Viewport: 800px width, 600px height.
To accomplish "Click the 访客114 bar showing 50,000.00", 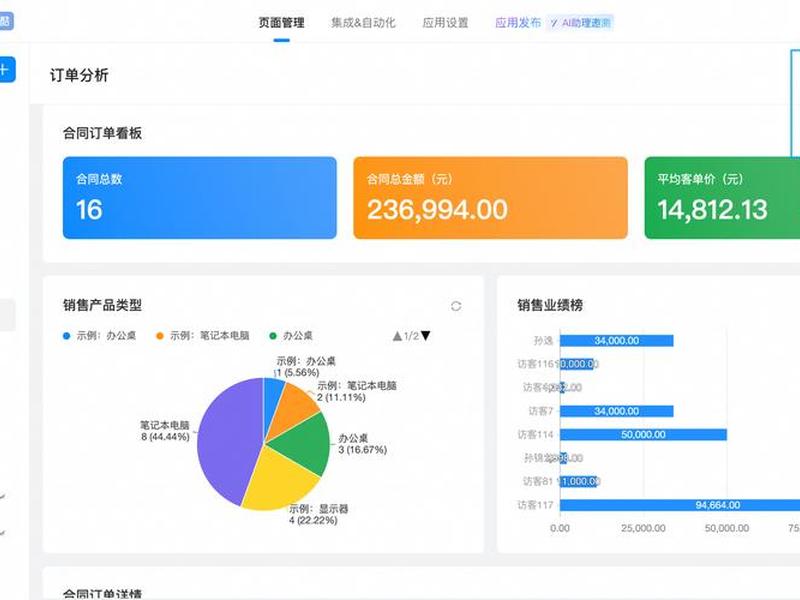I will [x=643, y=434].
